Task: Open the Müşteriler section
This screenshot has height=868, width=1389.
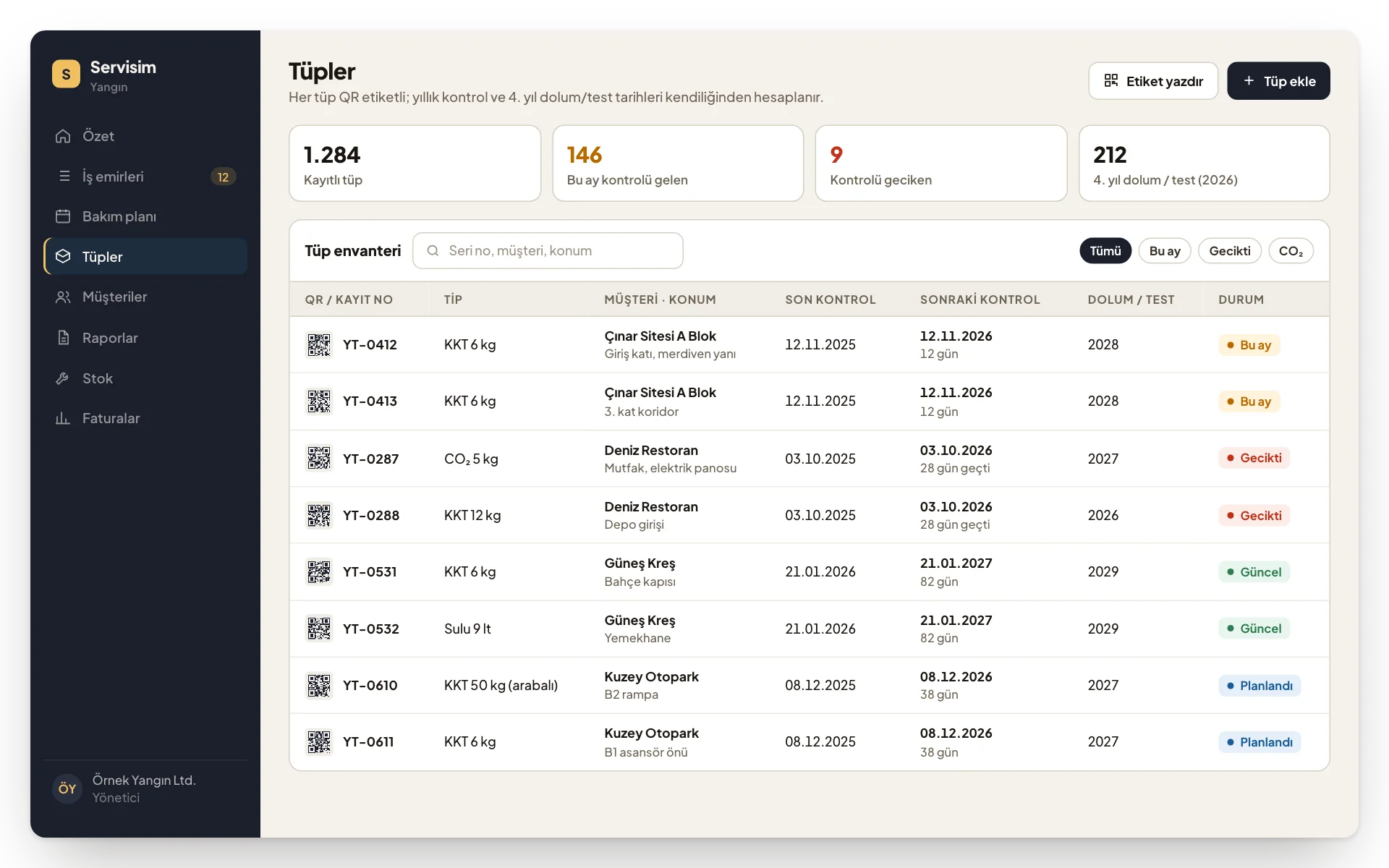Action: click(x=145, y=297)
